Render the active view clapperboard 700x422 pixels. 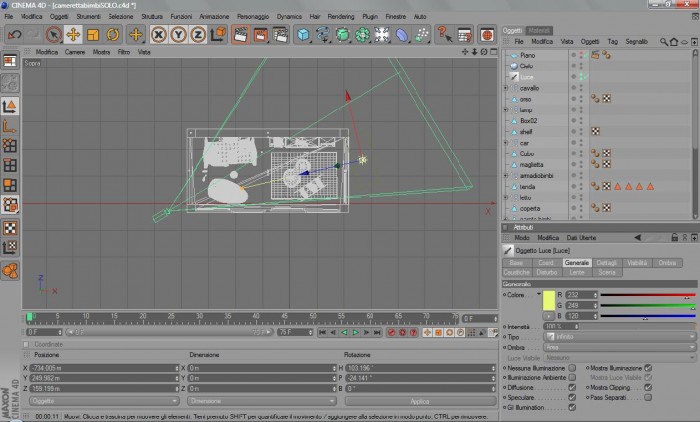coord(241,34)
